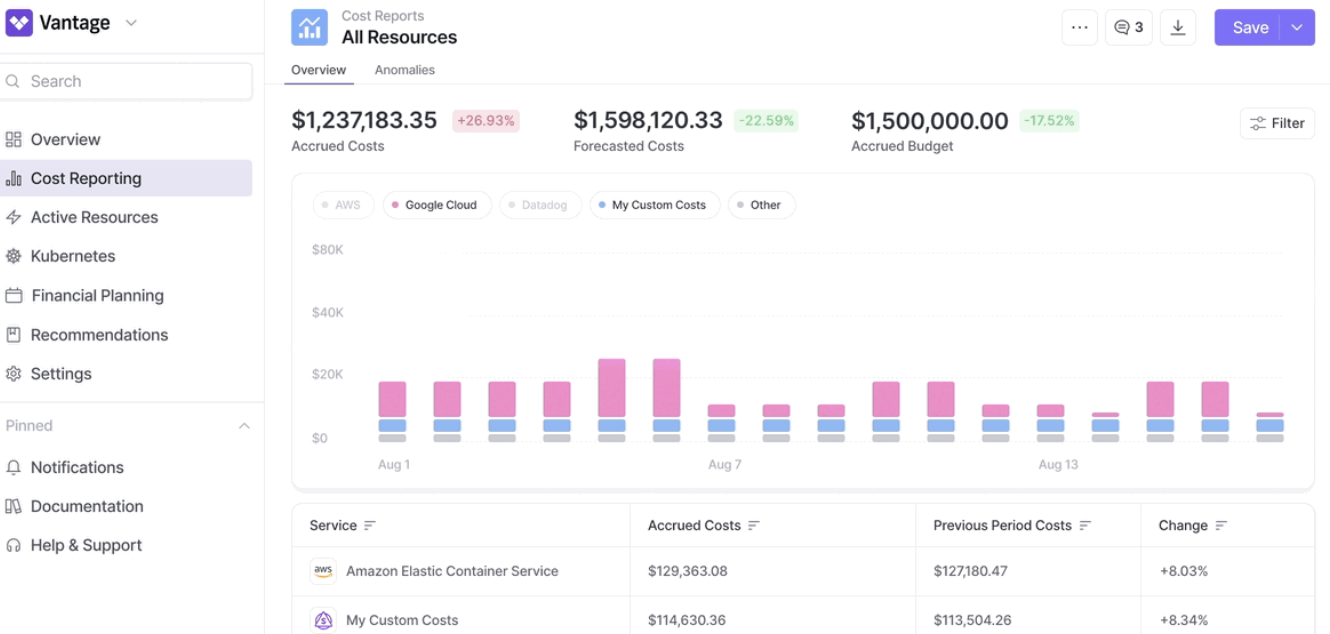The image size is (1330, 634).
Task: Click the Cost Reports chart icon
Action: point(310,27)
